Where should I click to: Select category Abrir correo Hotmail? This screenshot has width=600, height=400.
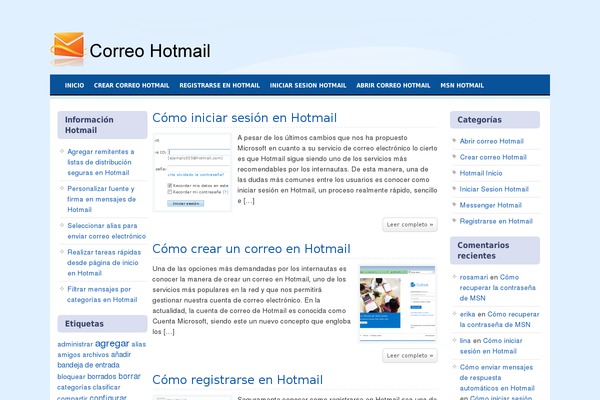[x=492, y=141]
